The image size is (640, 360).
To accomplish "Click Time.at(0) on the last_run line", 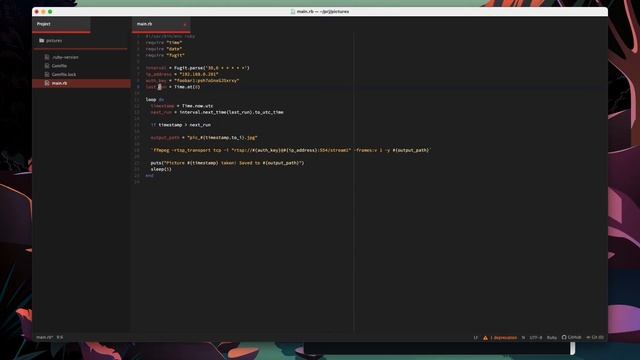I will click(x=187, y=87).
